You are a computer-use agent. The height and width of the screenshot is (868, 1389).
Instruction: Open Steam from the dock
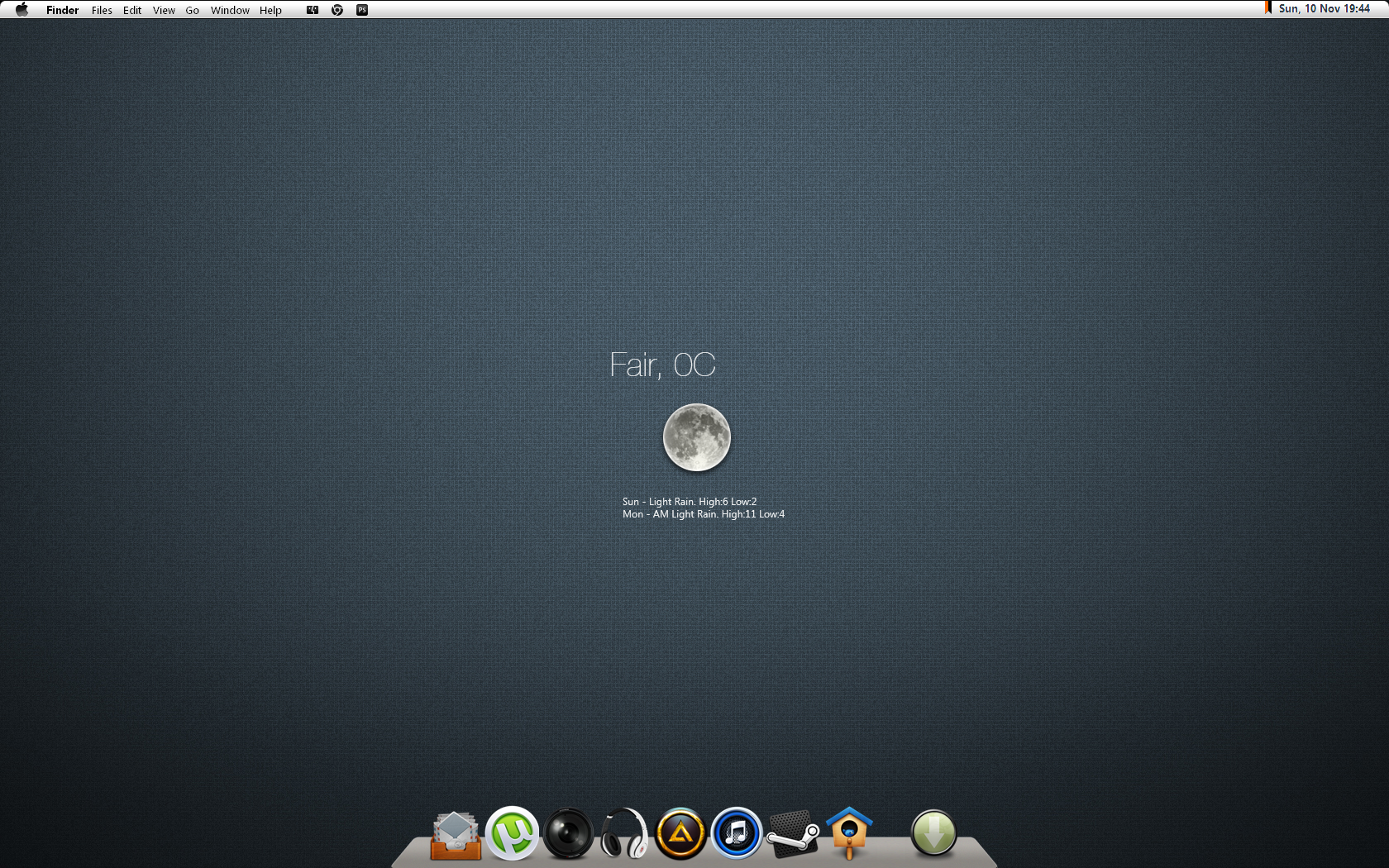click(x=793, y=834)
